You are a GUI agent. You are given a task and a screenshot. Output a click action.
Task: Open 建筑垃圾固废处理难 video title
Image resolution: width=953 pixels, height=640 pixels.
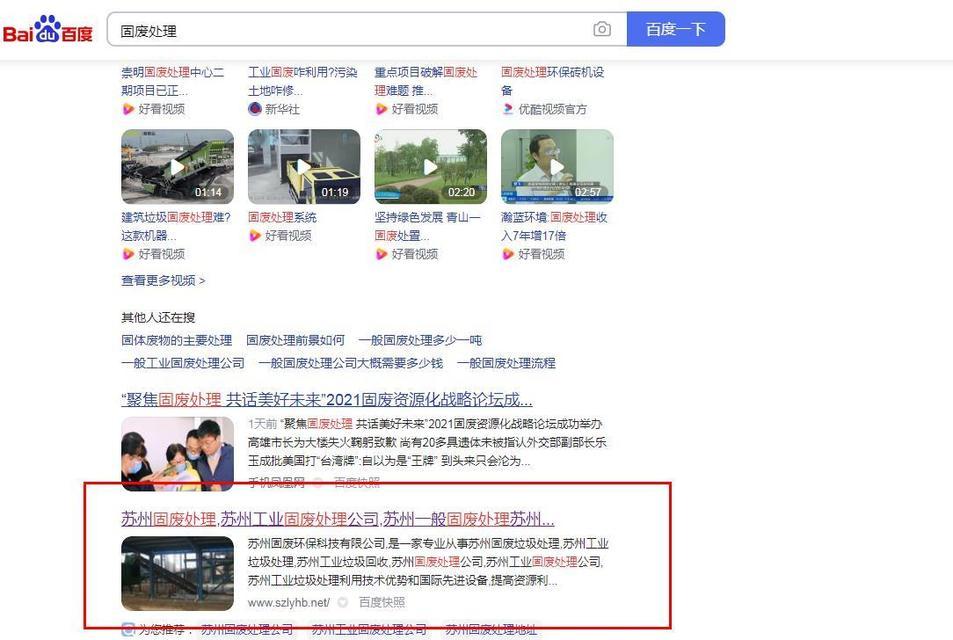[x=176, y=226]
